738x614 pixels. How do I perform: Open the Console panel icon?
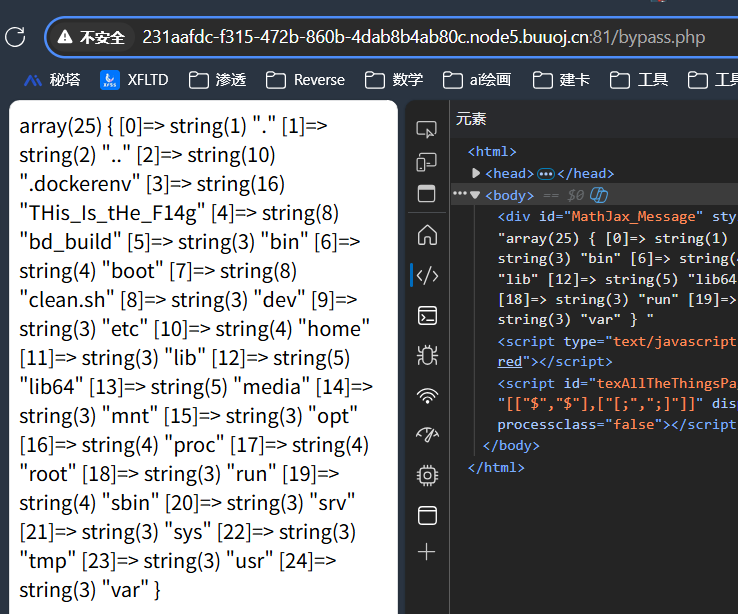tap(427, 316)
